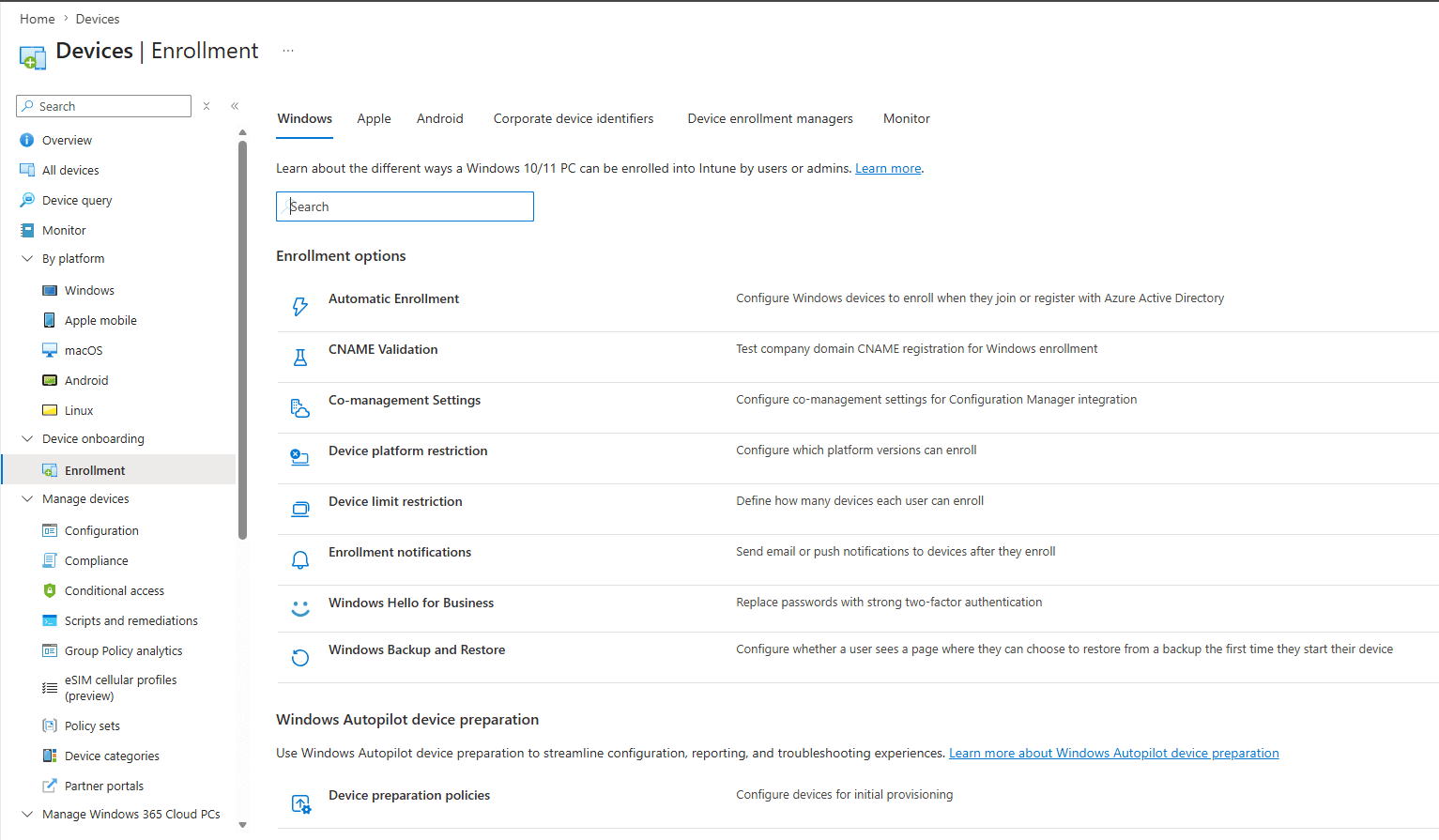1439x840 pixels.
Task: Click the Automatic Enrollment lightning icon
Action: pyautogui.click(x=300, y=306)
